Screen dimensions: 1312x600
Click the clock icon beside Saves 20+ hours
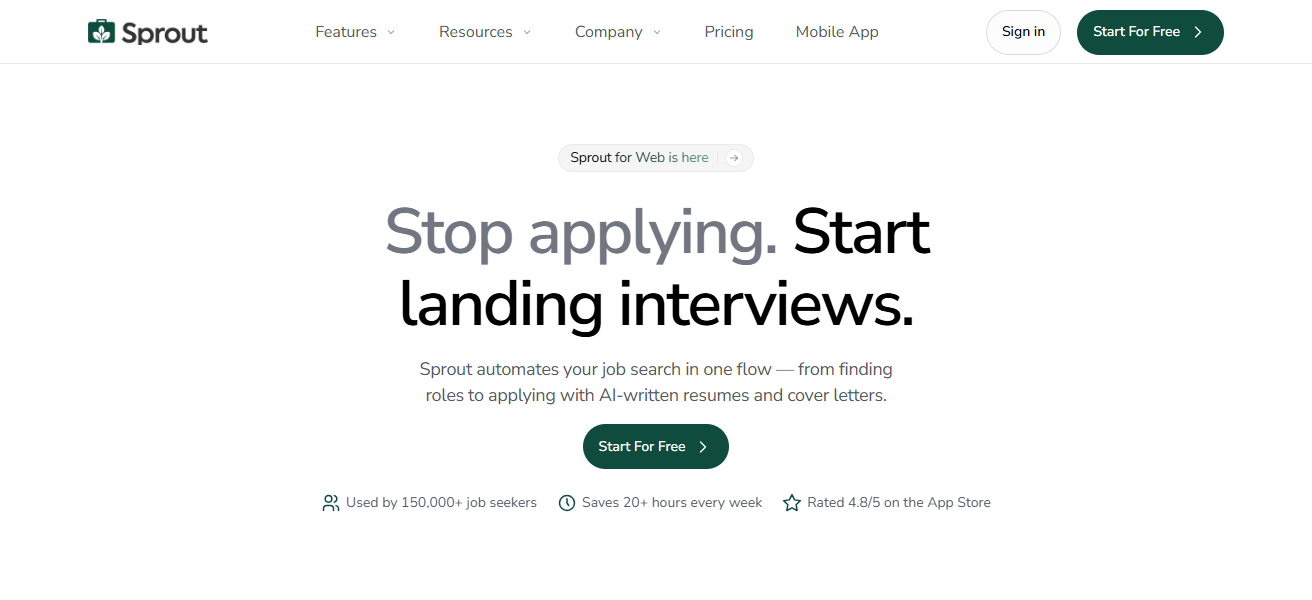(x=567, y=503)
